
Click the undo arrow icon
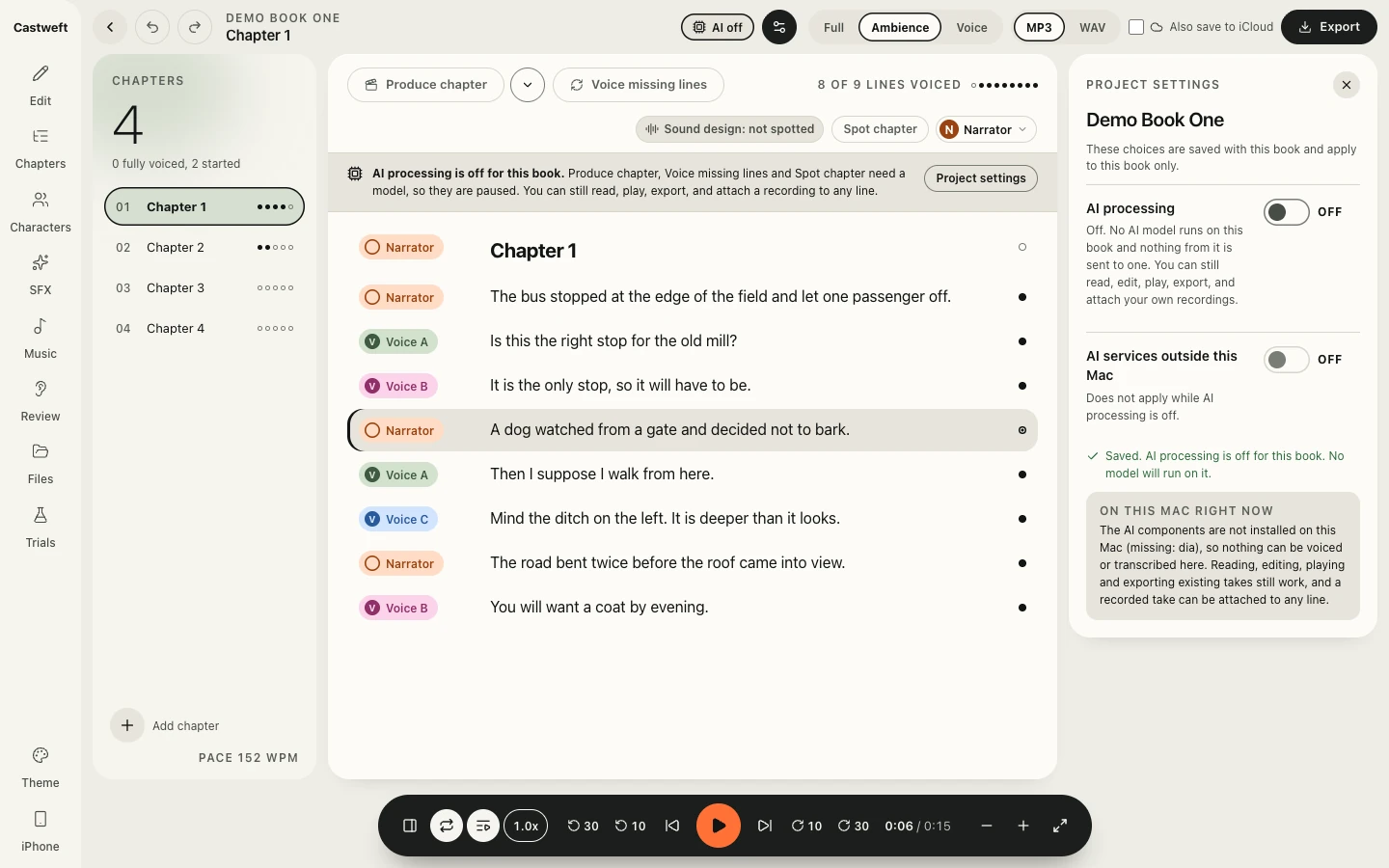152,27
